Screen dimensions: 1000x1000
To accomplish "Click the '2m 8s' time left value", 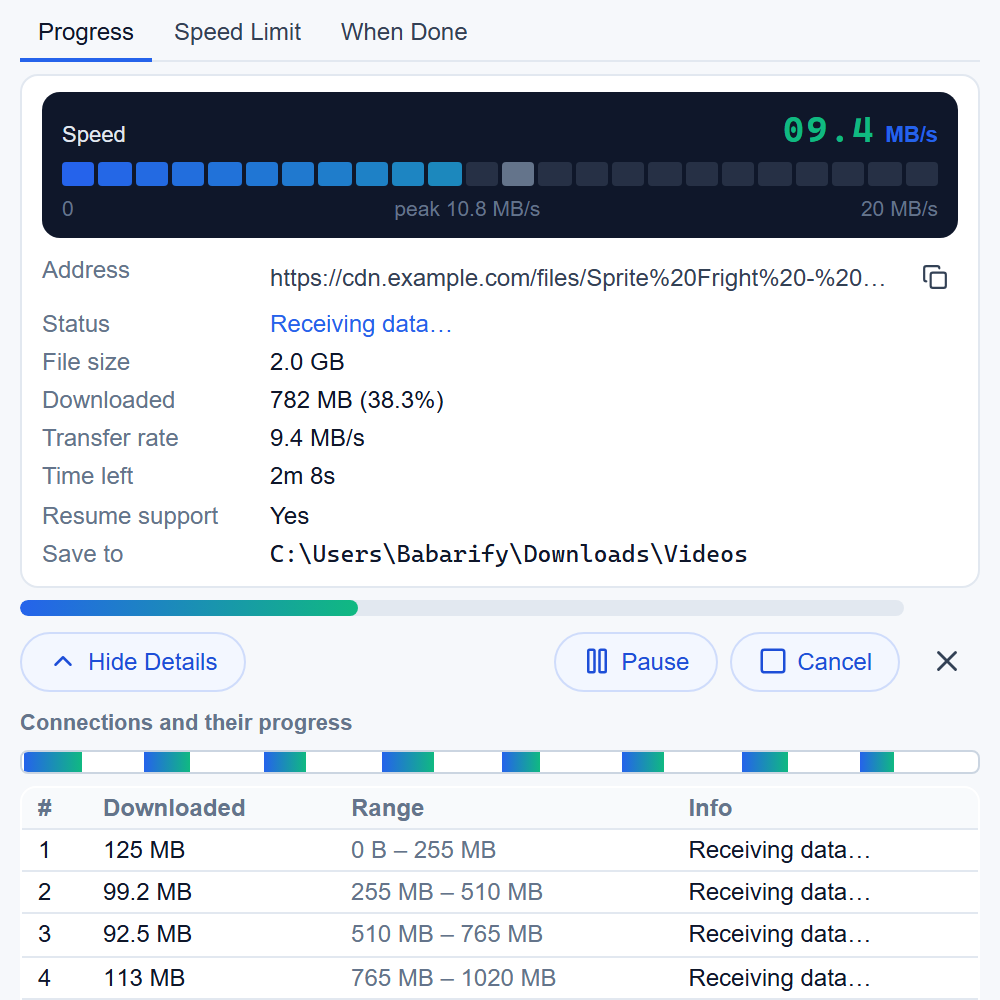I will (x=302, y=476).
